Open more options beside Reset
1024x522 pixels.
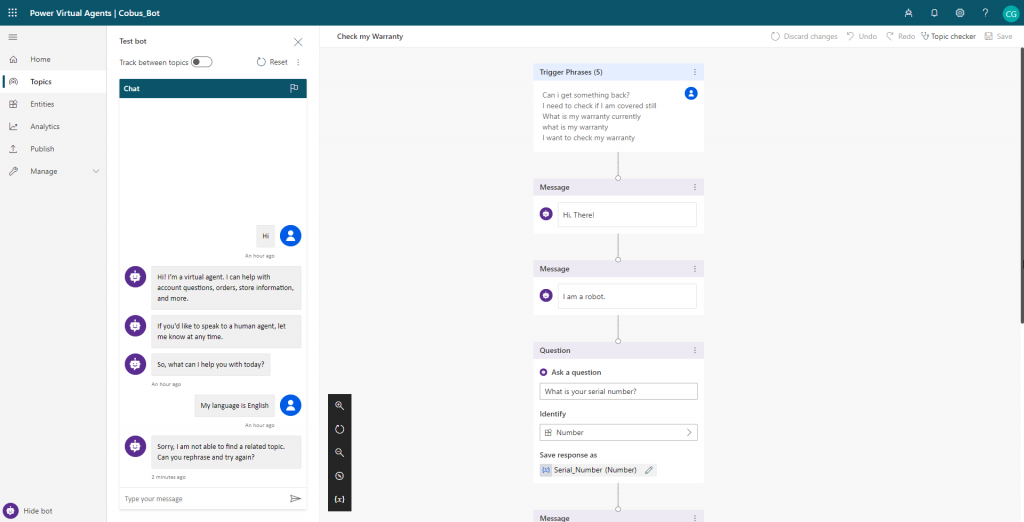(298, 62)
